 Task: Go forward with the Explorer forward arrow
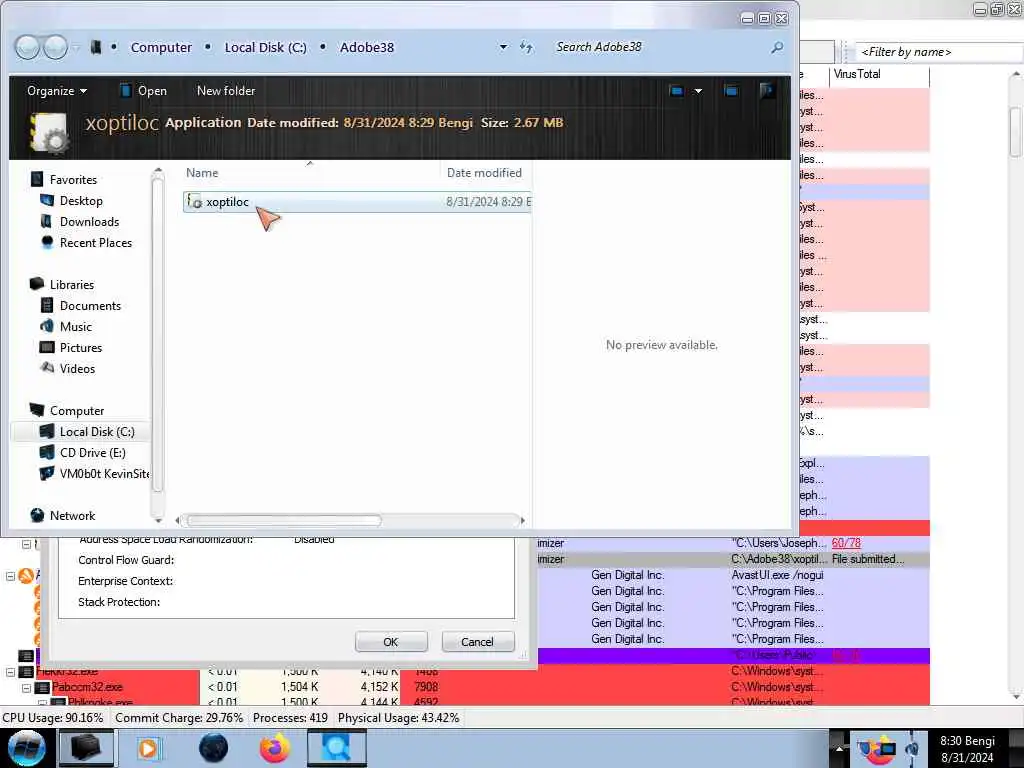tap(55, 47)
